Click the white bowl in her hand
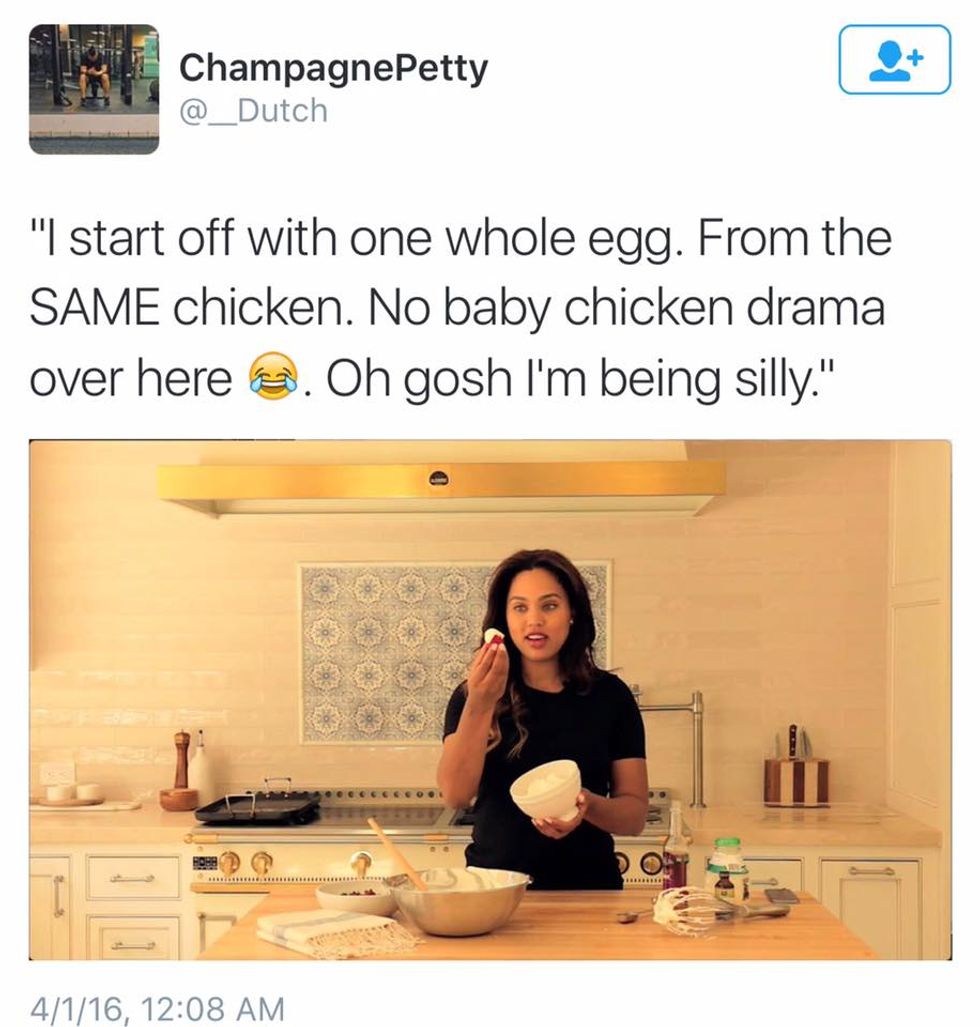 coord(546,789)
